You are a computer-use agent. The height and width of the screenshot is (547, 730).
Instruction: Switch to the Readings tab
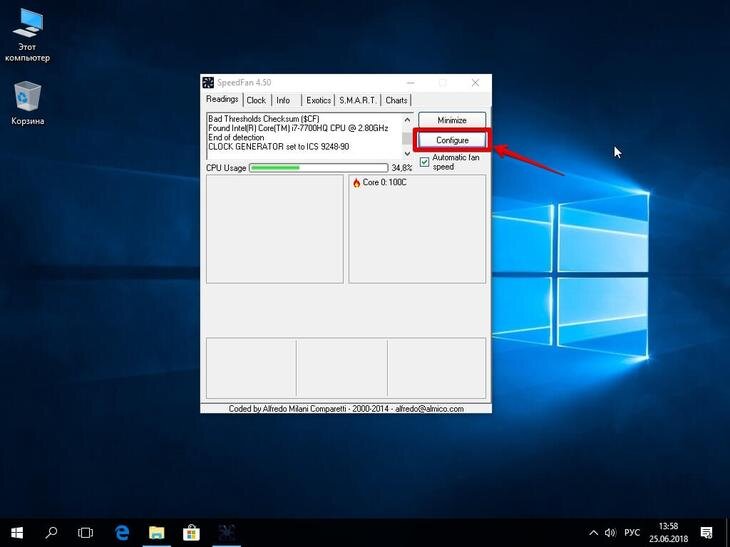point(222,99)
